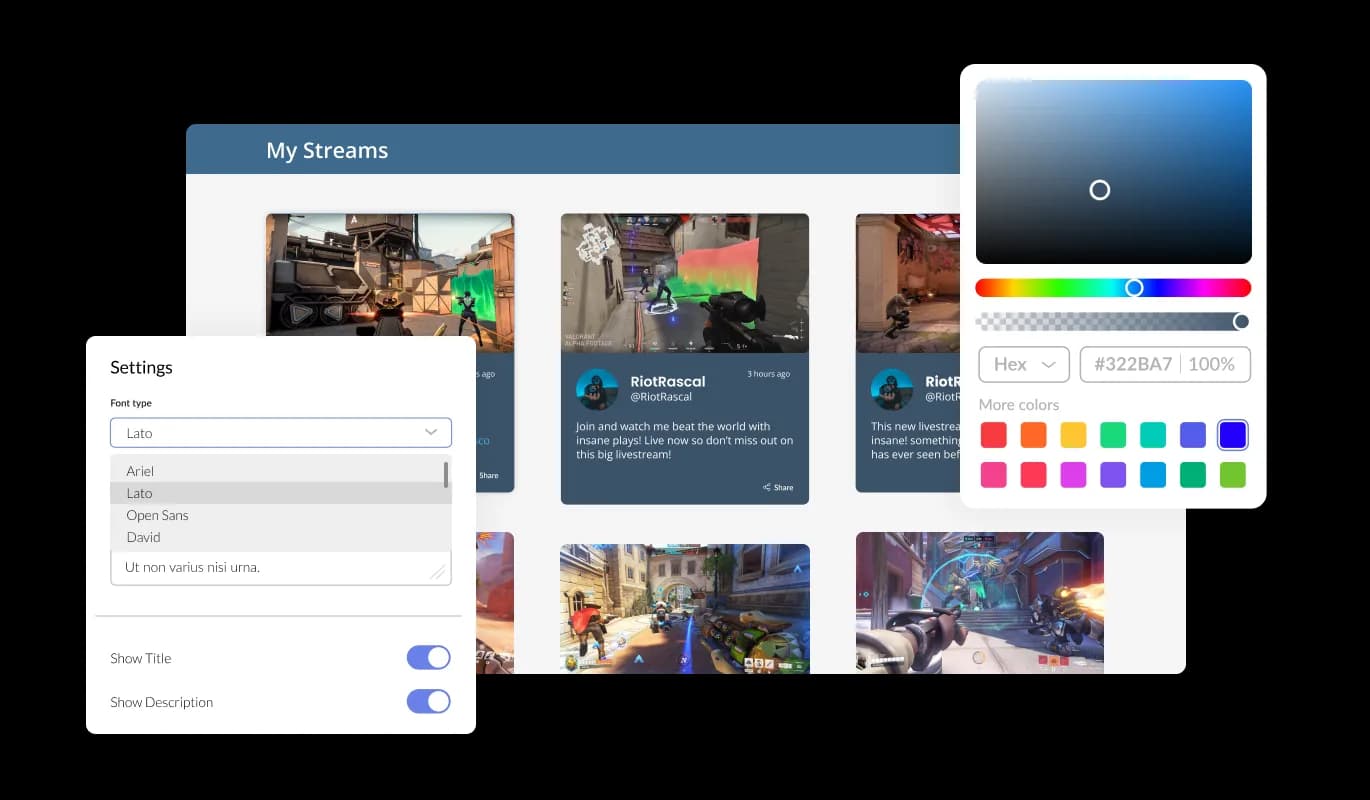Screen dimensions: 1370x800
Task: Click the font list scrollbar
Action: pyautogui.click(x=446, y=474)
